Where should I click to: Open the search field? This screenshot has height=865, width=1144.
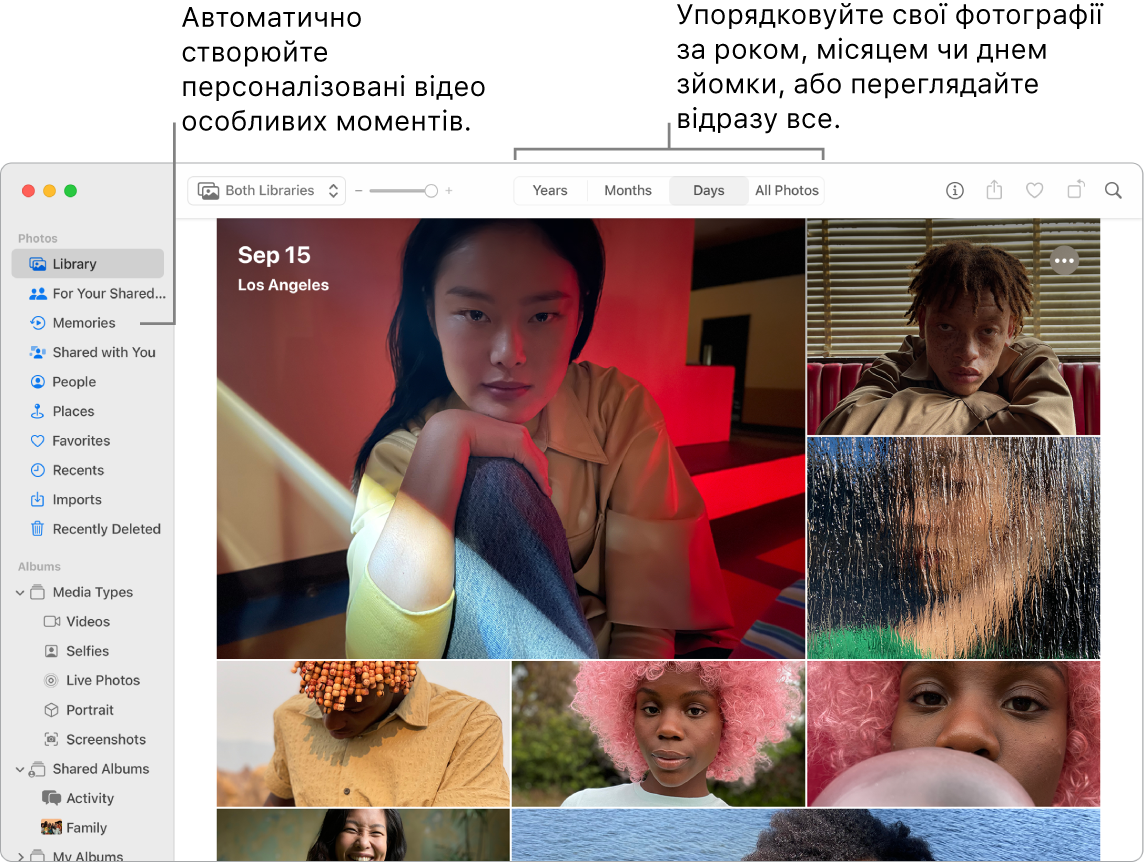coord(1113,190)
